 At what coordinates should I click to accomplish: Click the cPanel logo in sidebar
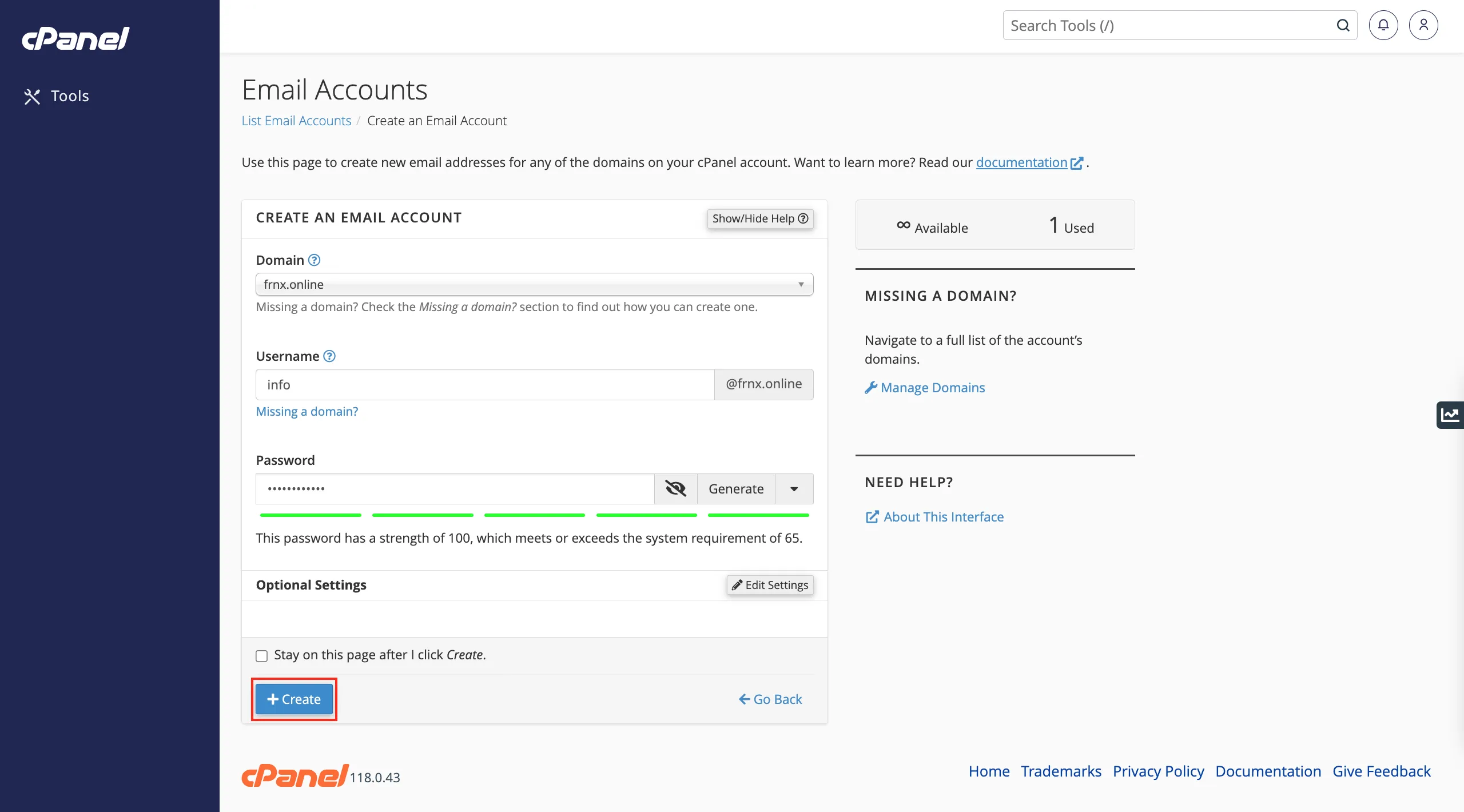tap(75, 38)
